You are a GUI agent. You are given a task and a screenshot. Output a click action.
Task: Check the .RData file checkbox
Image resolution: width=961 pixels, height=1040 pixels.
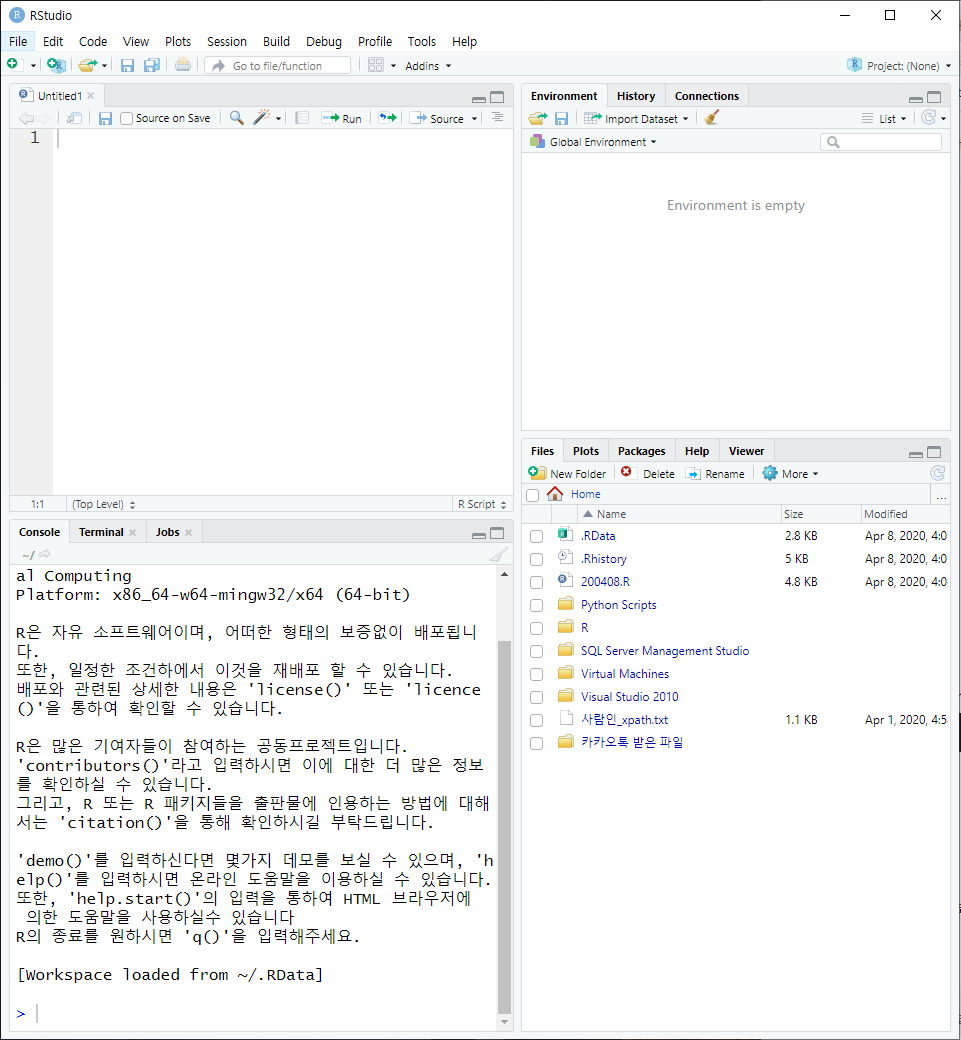tap(537, 536)
